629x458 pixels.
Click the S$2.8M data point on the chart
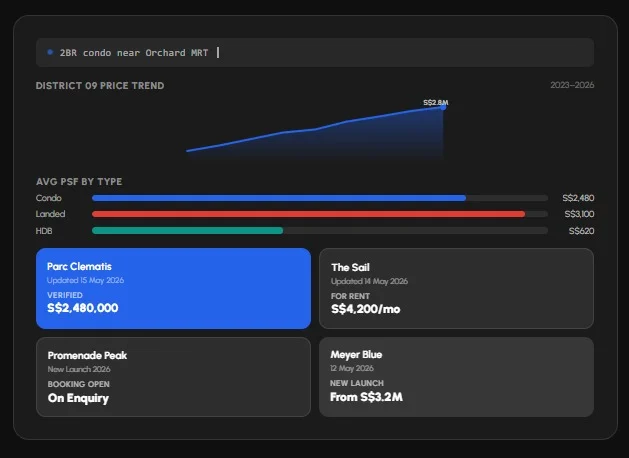(443, 107)
